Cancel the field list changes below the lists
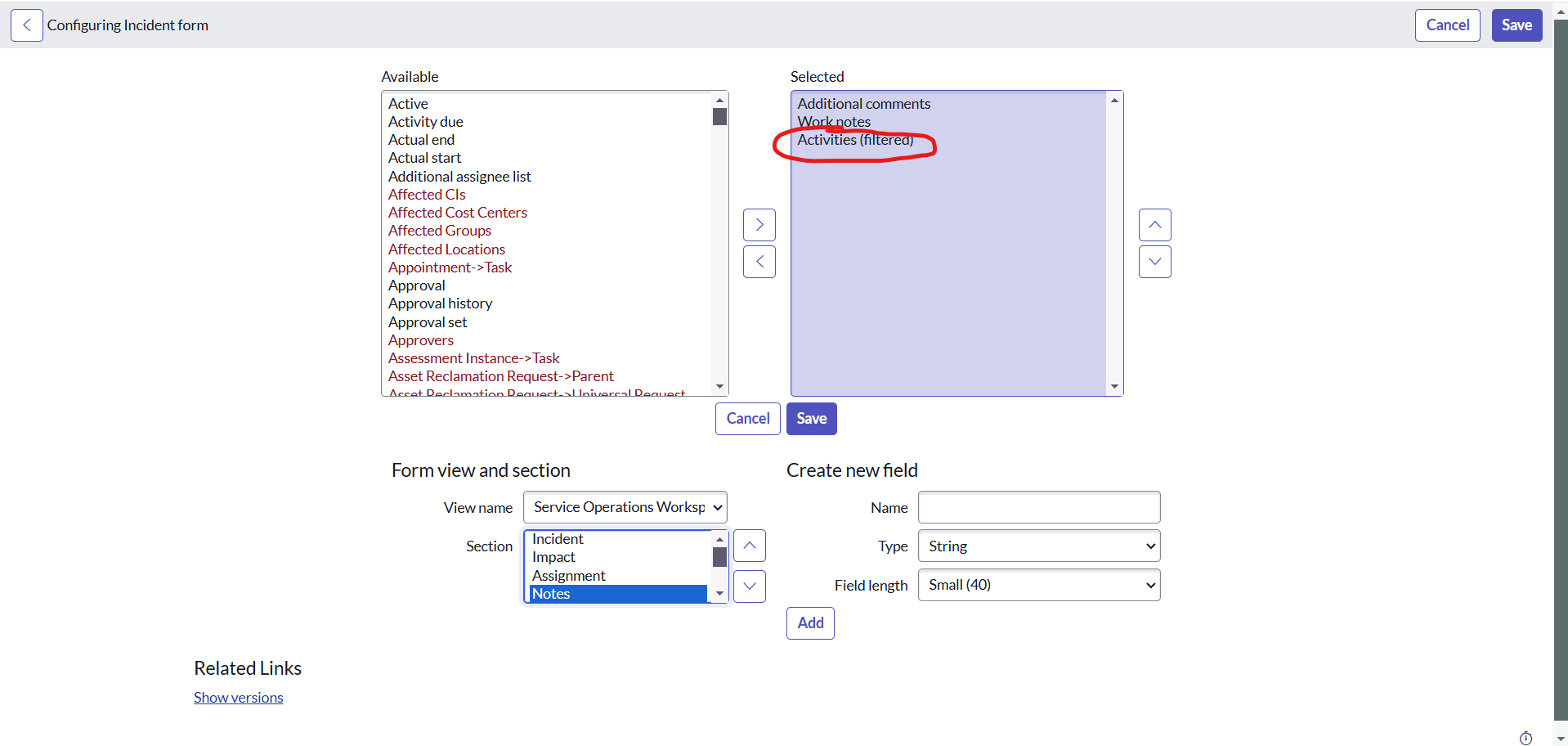 click(747, 418)
